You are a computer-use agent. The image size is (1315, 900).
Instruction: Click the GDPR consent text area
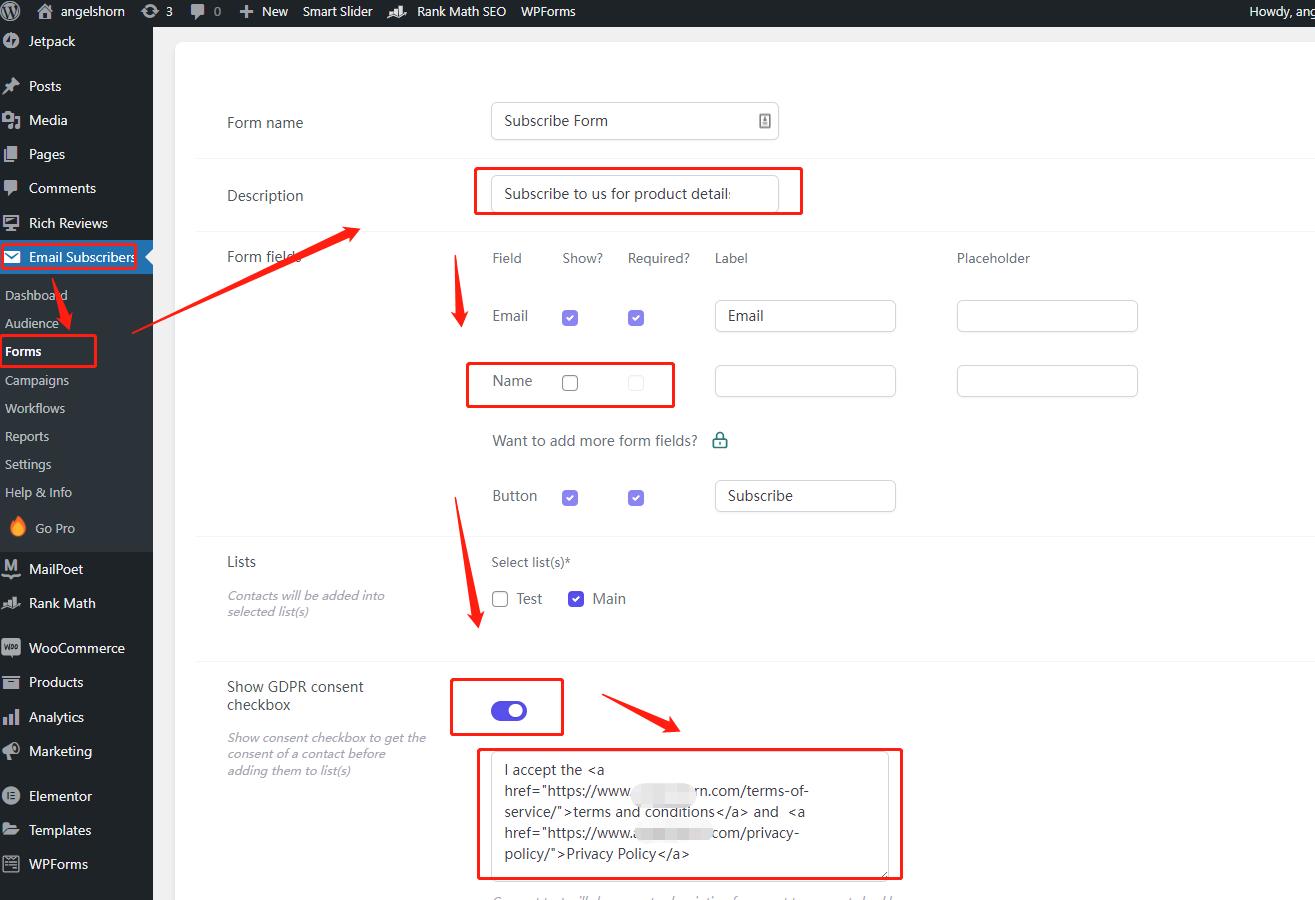pos(690,814)
